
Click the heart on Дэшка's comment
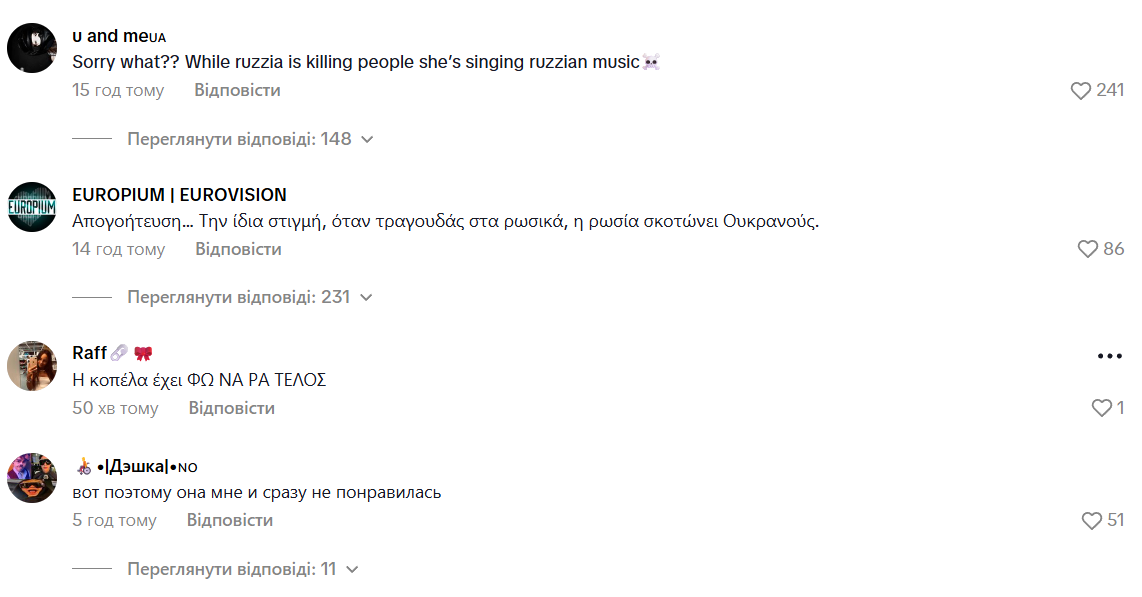(x=1092, y=521)
